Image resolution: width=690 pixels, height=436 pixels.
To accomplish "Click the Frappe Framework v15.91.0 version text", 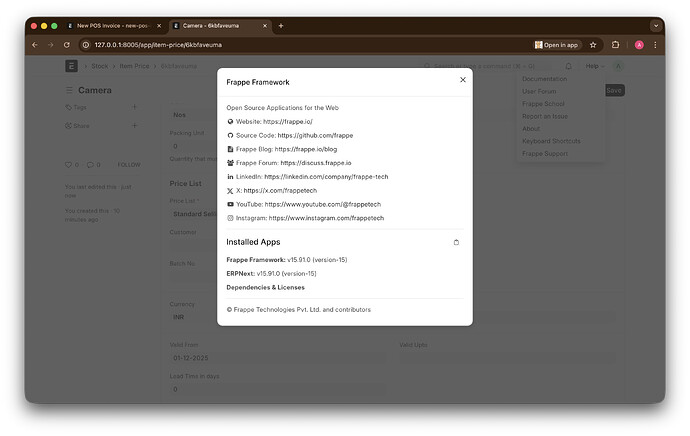I will (x=286, y=260).
